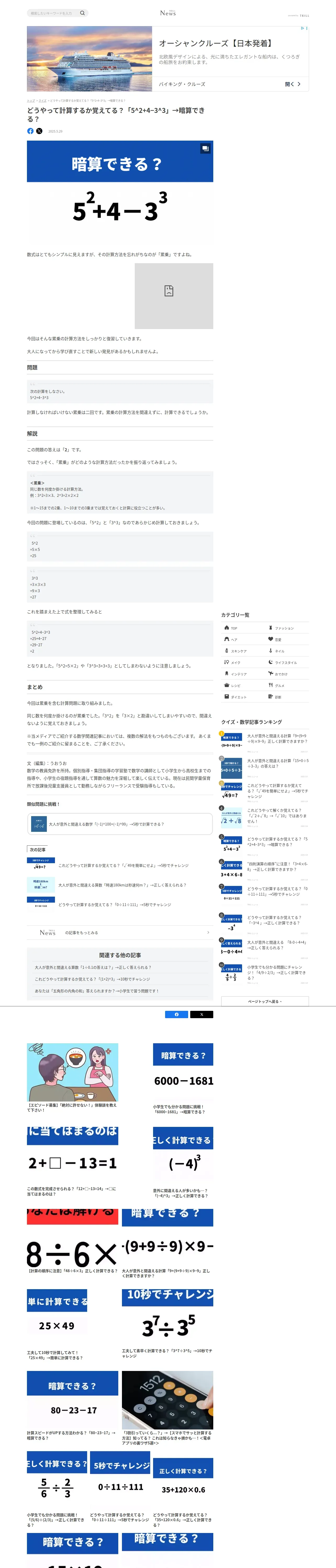
Task: Select the ヘア hair icon category
Action: tap(227, 639)
